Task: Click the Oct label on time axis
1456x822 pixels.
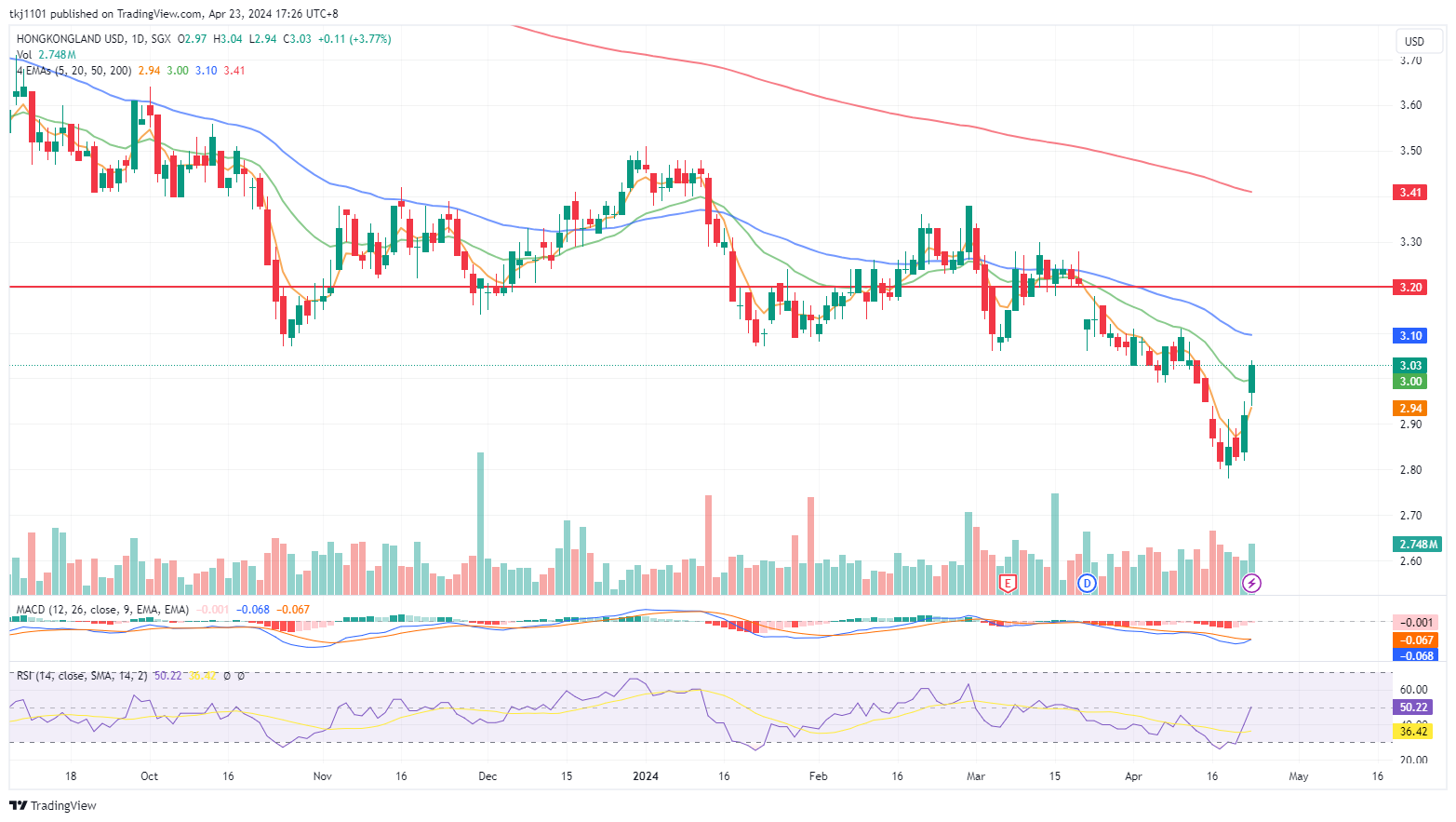Action: [149, 776]
